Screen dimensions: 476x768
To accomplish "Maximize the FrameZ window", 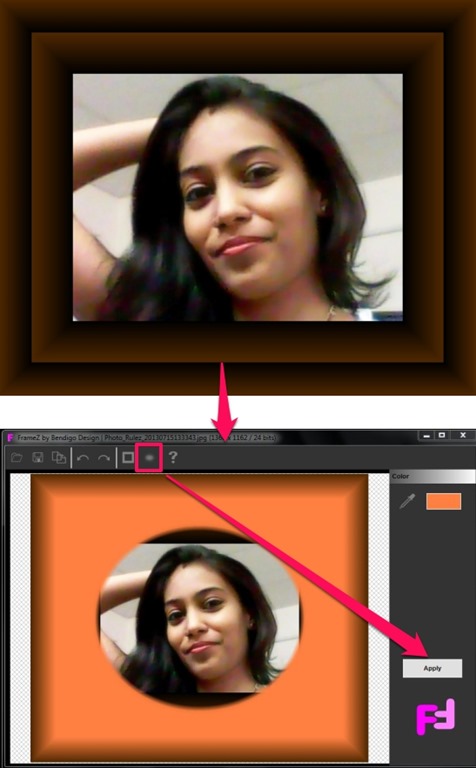I will (x=442, y=435).
